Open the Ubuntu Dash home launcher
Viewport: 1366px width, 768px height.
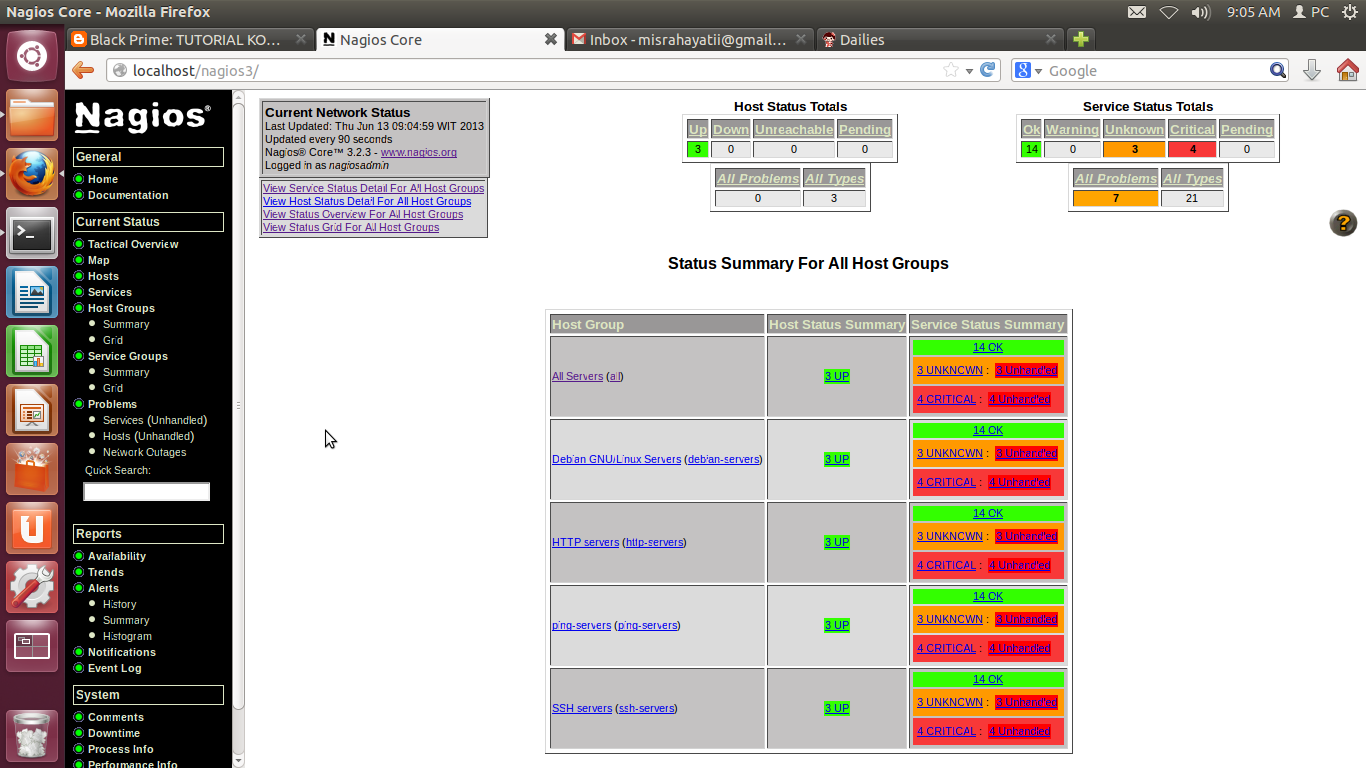pos(32,55)
